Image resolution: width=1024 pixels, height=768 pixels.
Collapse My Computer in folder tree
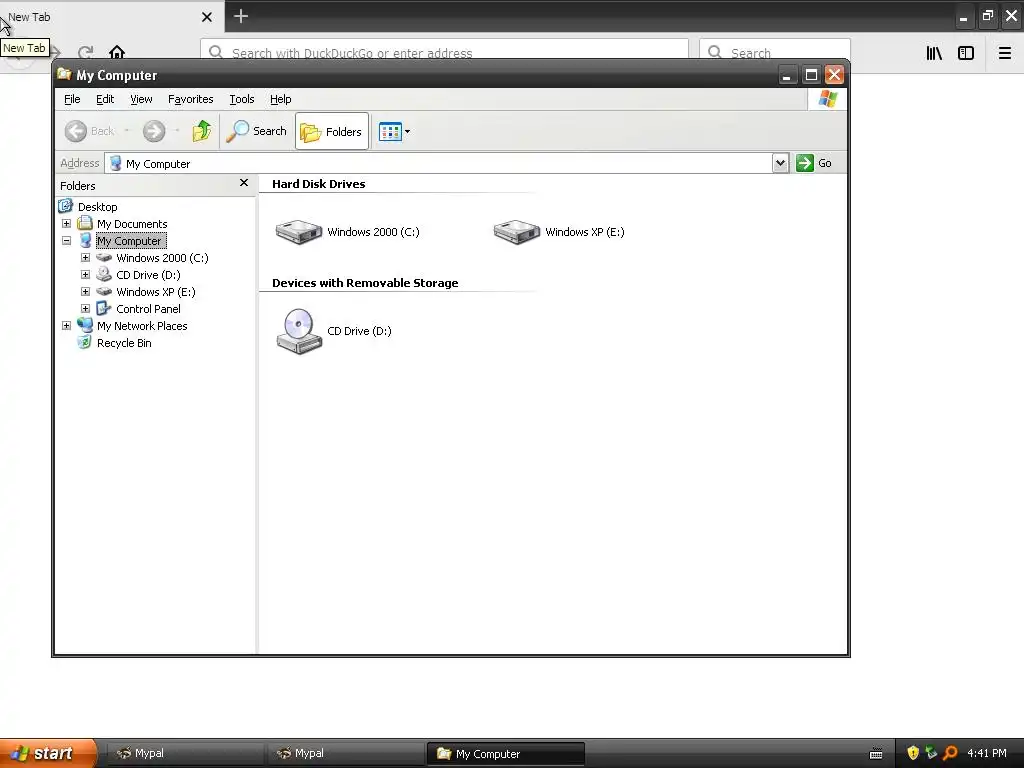pos(66,240)
